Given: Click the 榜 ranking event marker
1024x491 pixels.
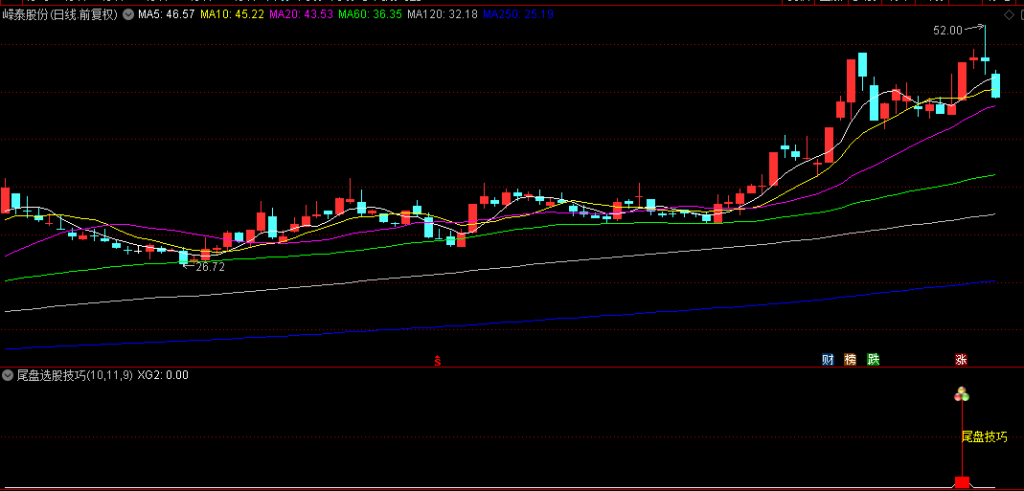Looking at the screenshot, I should tap(851, 359).
